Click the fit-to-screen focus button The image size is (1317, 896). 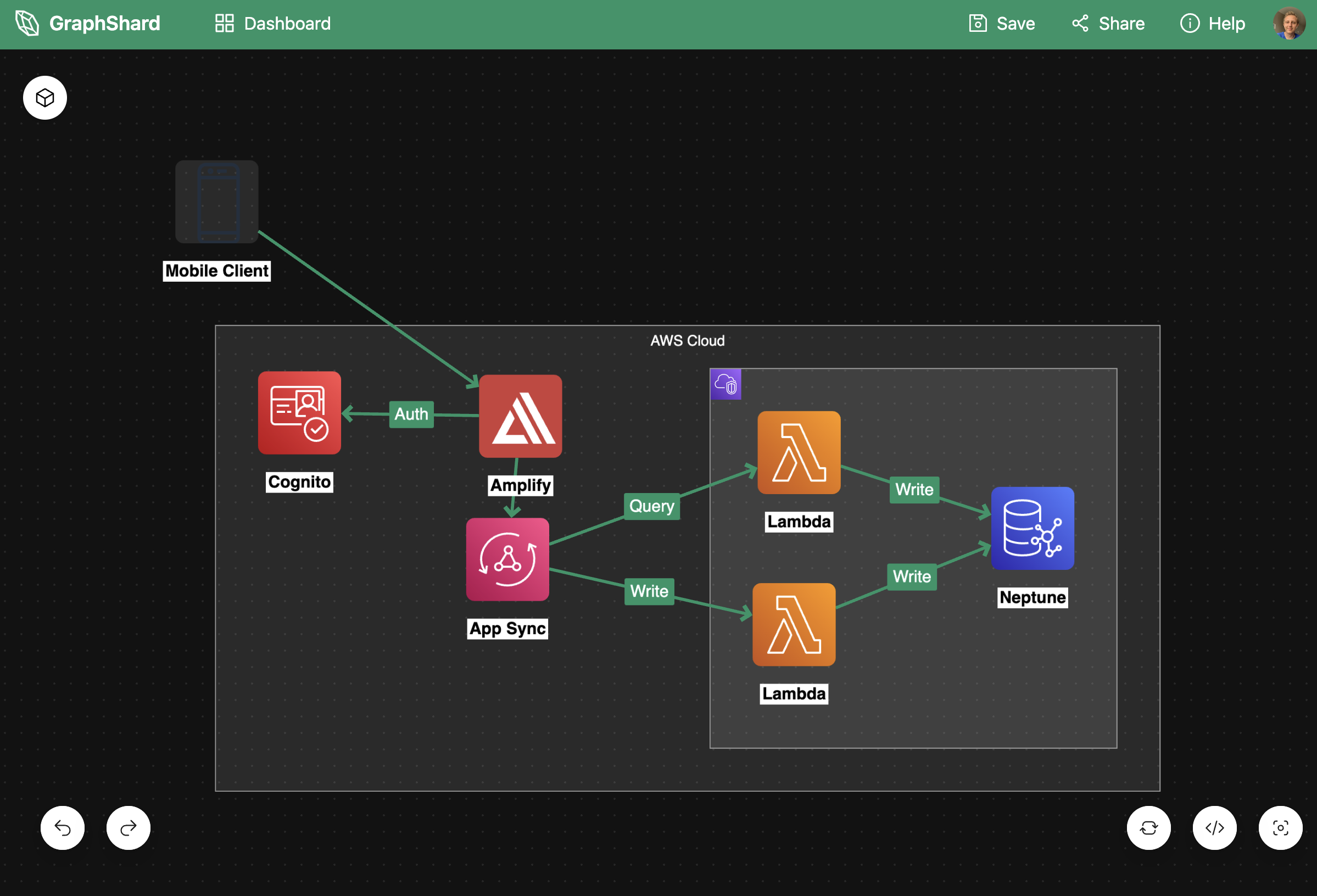point(1280,828)
